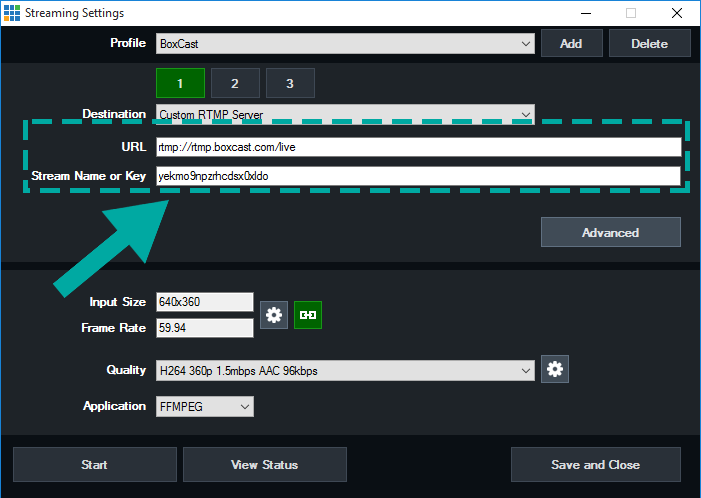Open Quality settings gear icon
701x498 pixels.
[555, 370]
